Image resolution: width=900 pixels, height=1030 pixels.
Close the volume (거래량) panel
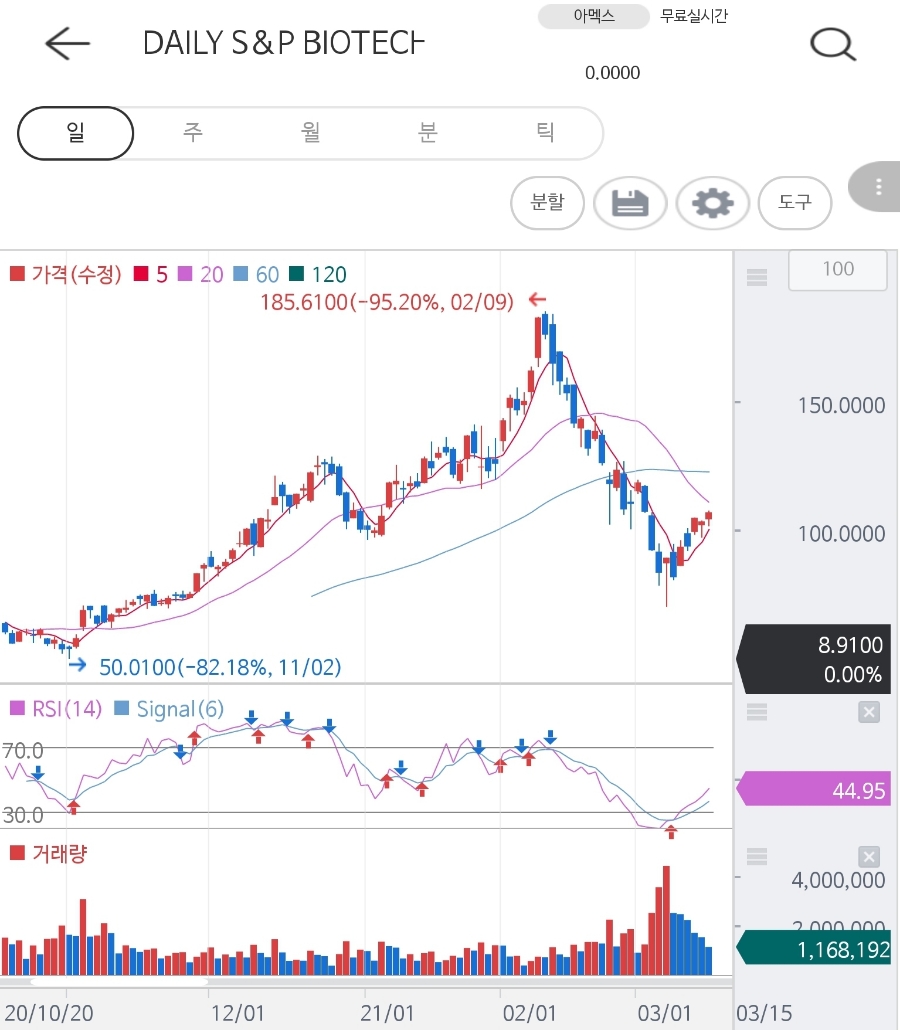point(869,857)
